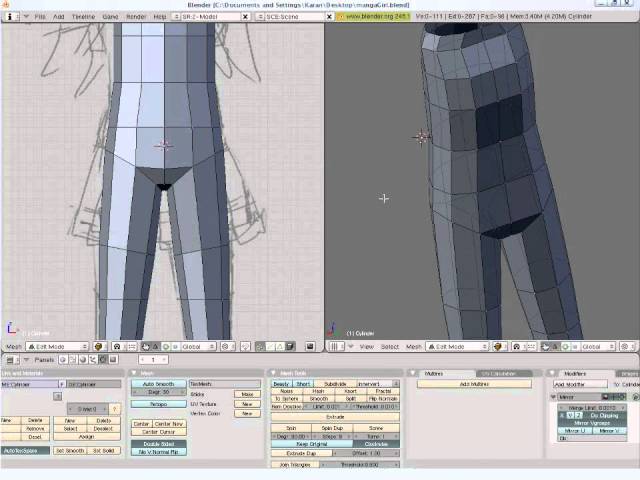Click the Extrude button
Screen dimensions: 640x480
click(335, 417)
